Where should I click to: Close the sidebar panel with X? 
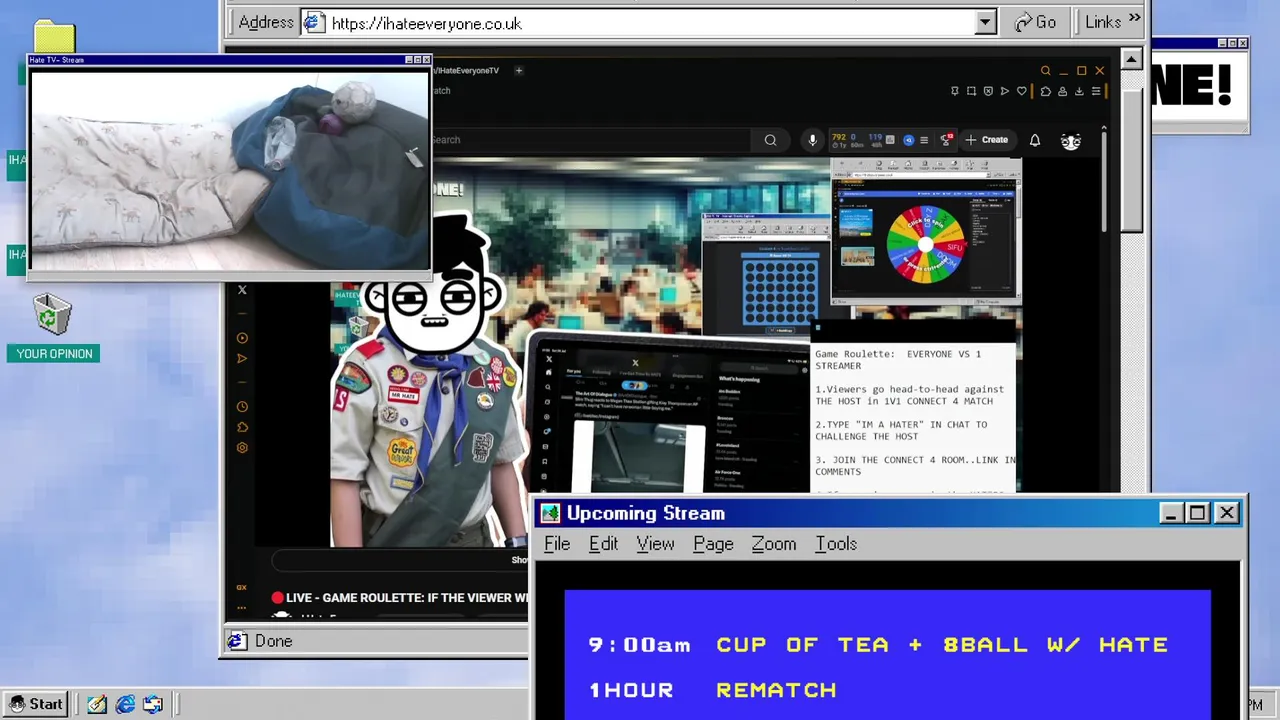[x=242, y=290]
